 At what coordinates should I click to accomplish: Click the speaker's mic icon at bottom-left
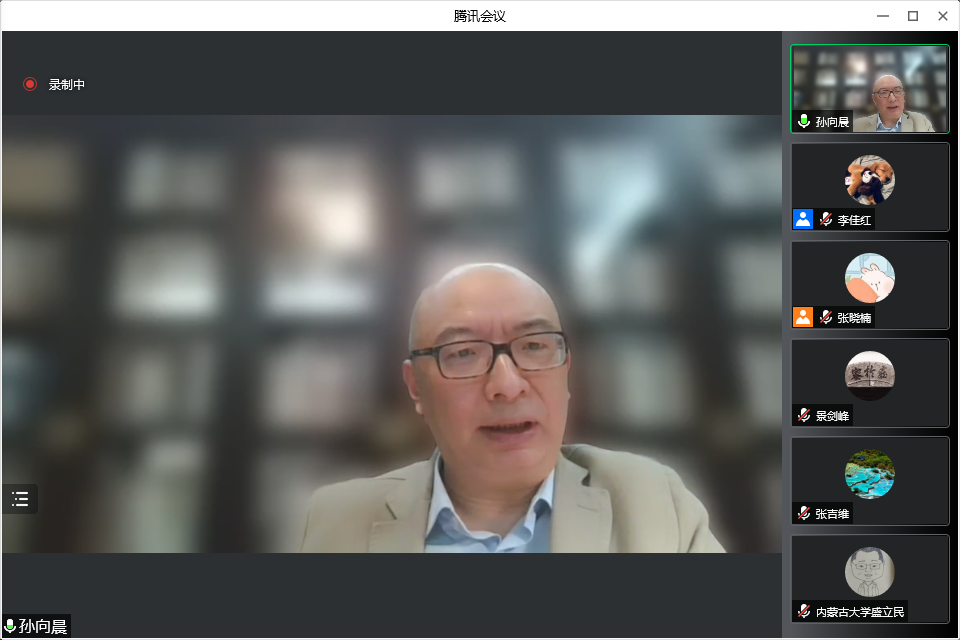pos(11,627)
